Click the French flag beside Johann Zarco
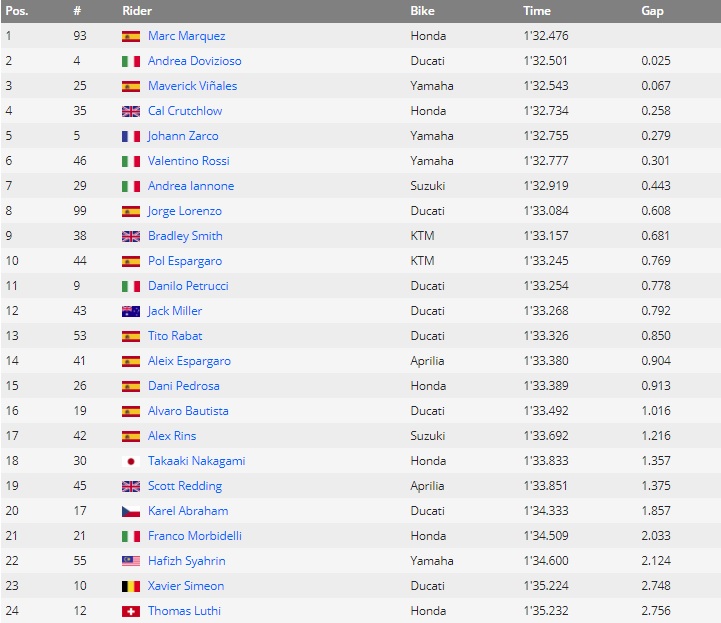This screenshot has height=623, width=721. (x=131, y=137)
